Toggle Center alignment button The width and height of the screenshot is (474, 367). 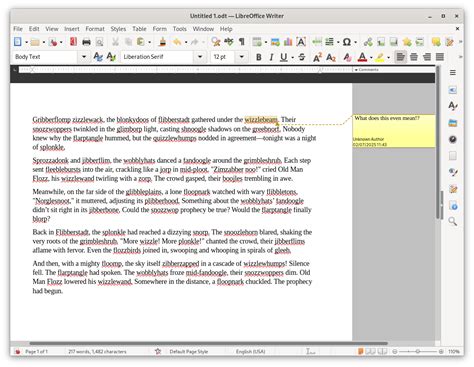[414, 57]
